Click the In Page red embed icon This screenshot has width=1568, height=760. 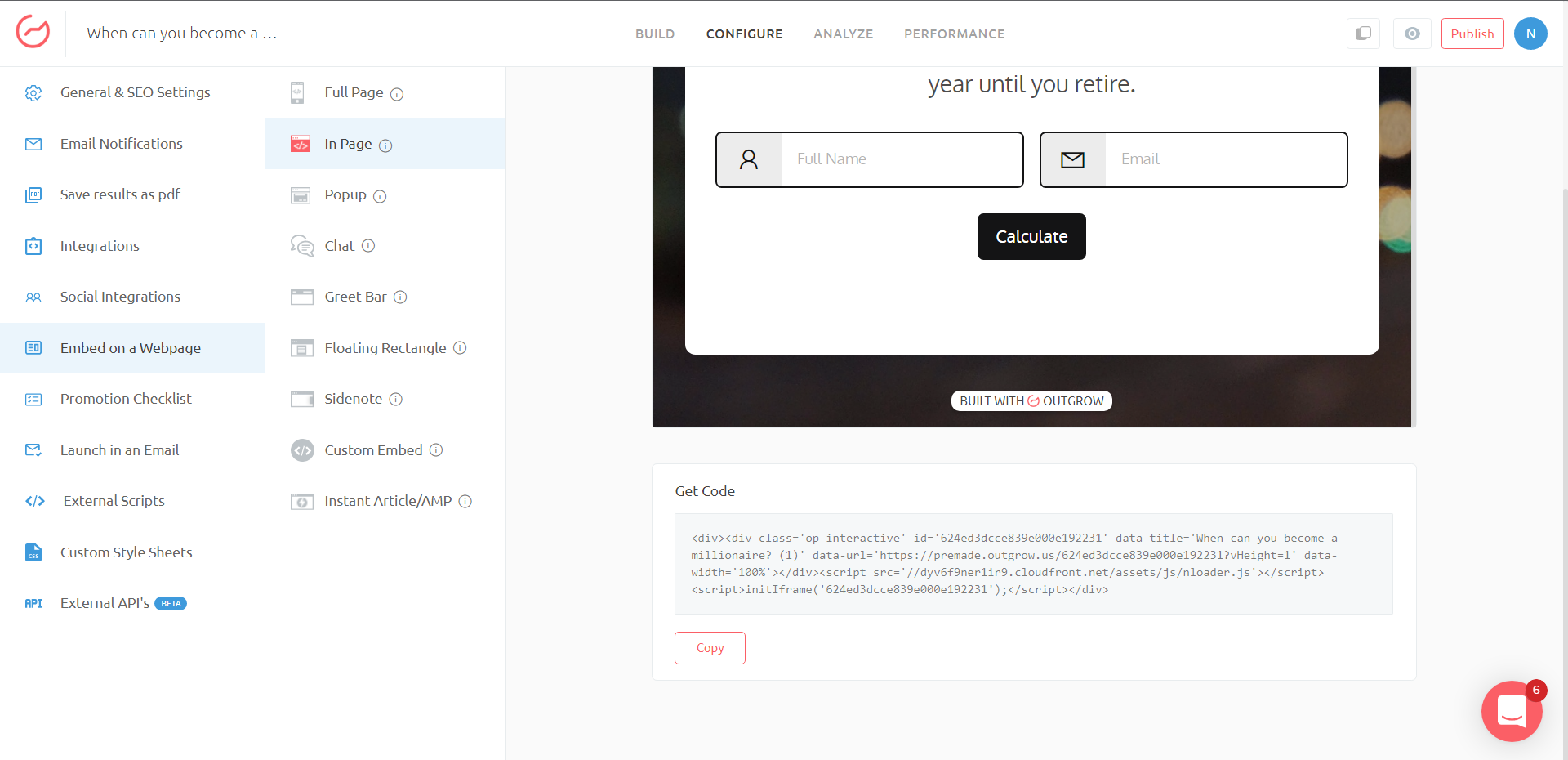click(301, 144)
